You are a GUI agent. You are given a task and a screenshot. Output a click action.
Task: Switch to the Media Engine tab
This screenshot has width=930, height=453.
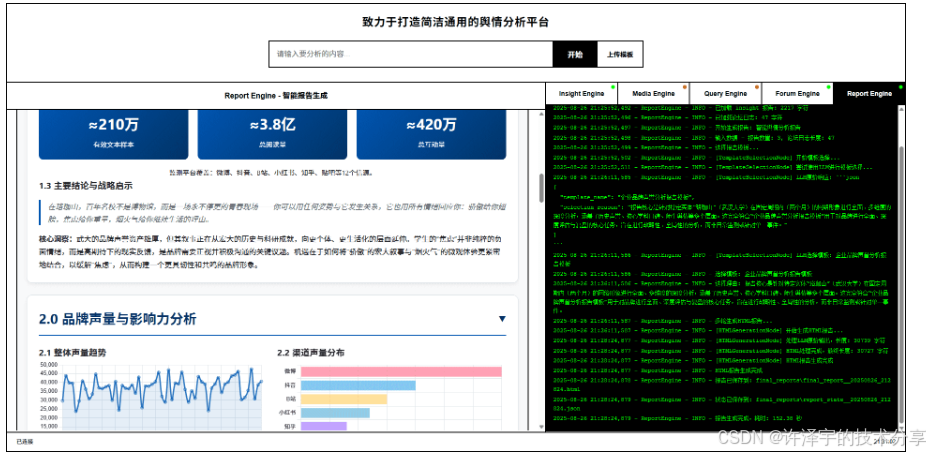click(654, 94)
